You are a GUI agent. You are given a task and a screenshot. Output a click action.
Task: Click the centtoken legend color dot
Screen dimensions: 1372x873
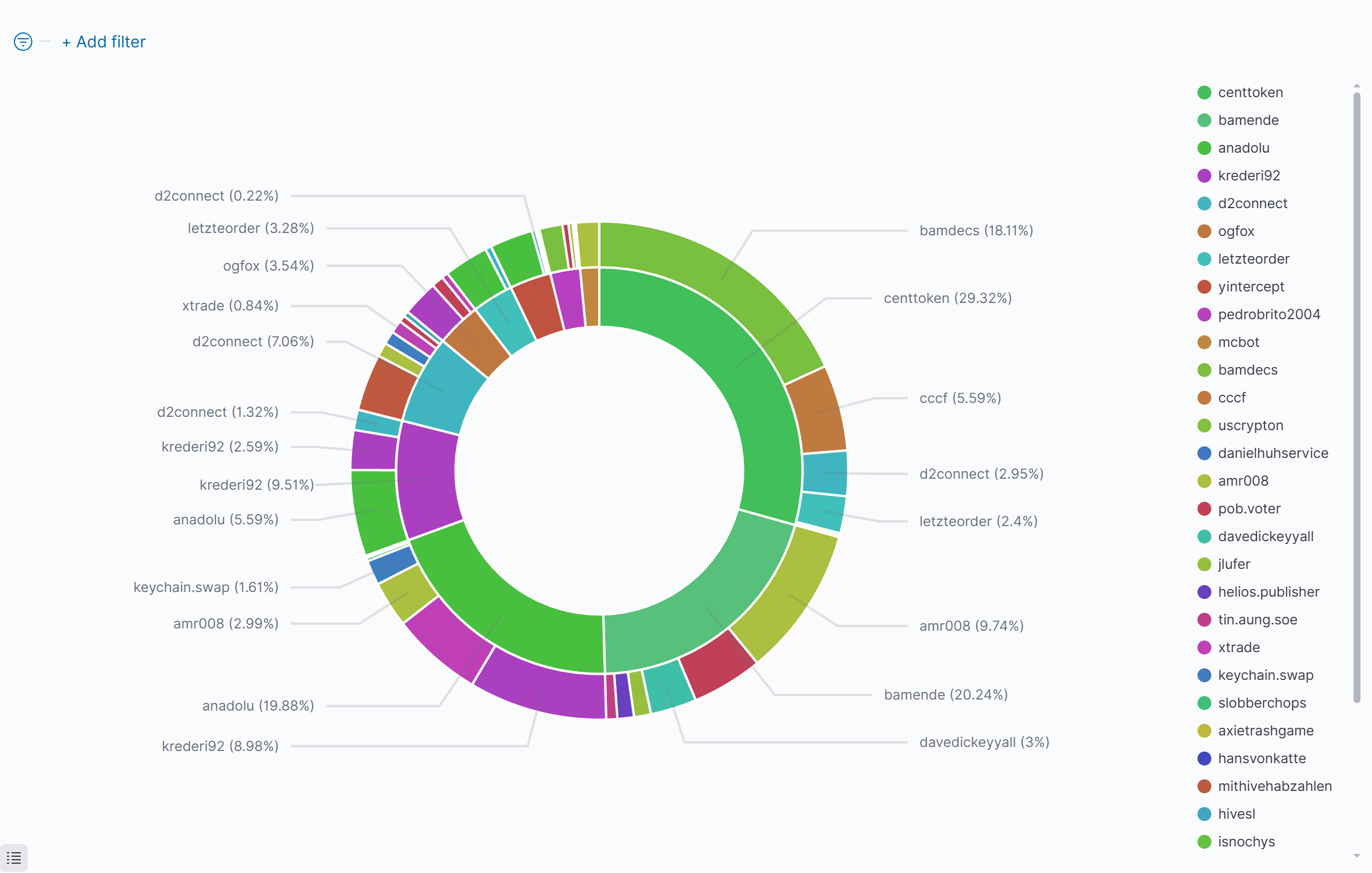tap(1204, 93)
